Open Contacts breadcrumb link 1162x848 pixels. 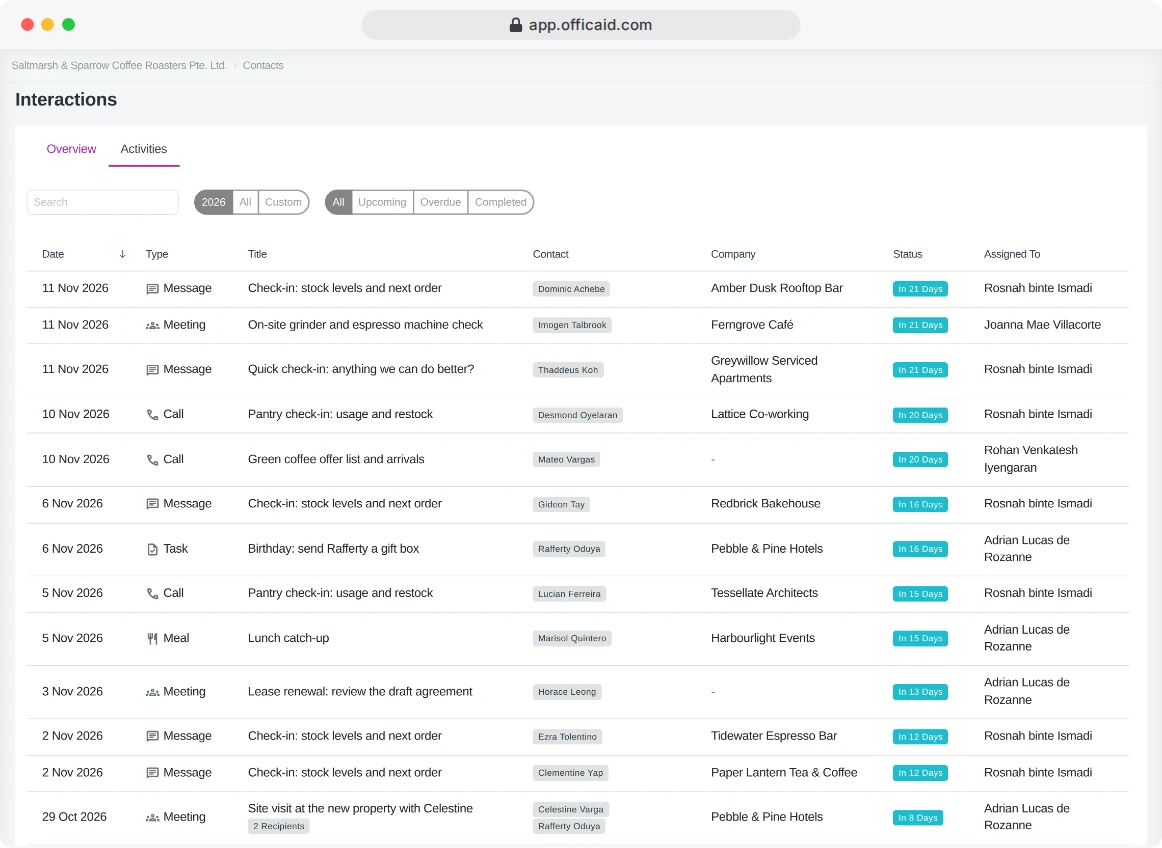coord(263,65)
